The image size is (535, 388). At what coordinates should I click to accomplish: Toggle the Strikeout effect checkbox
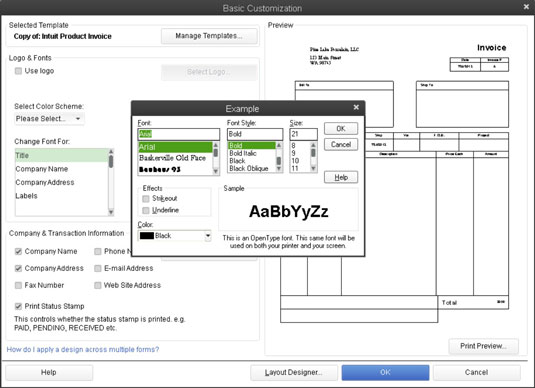146,199
